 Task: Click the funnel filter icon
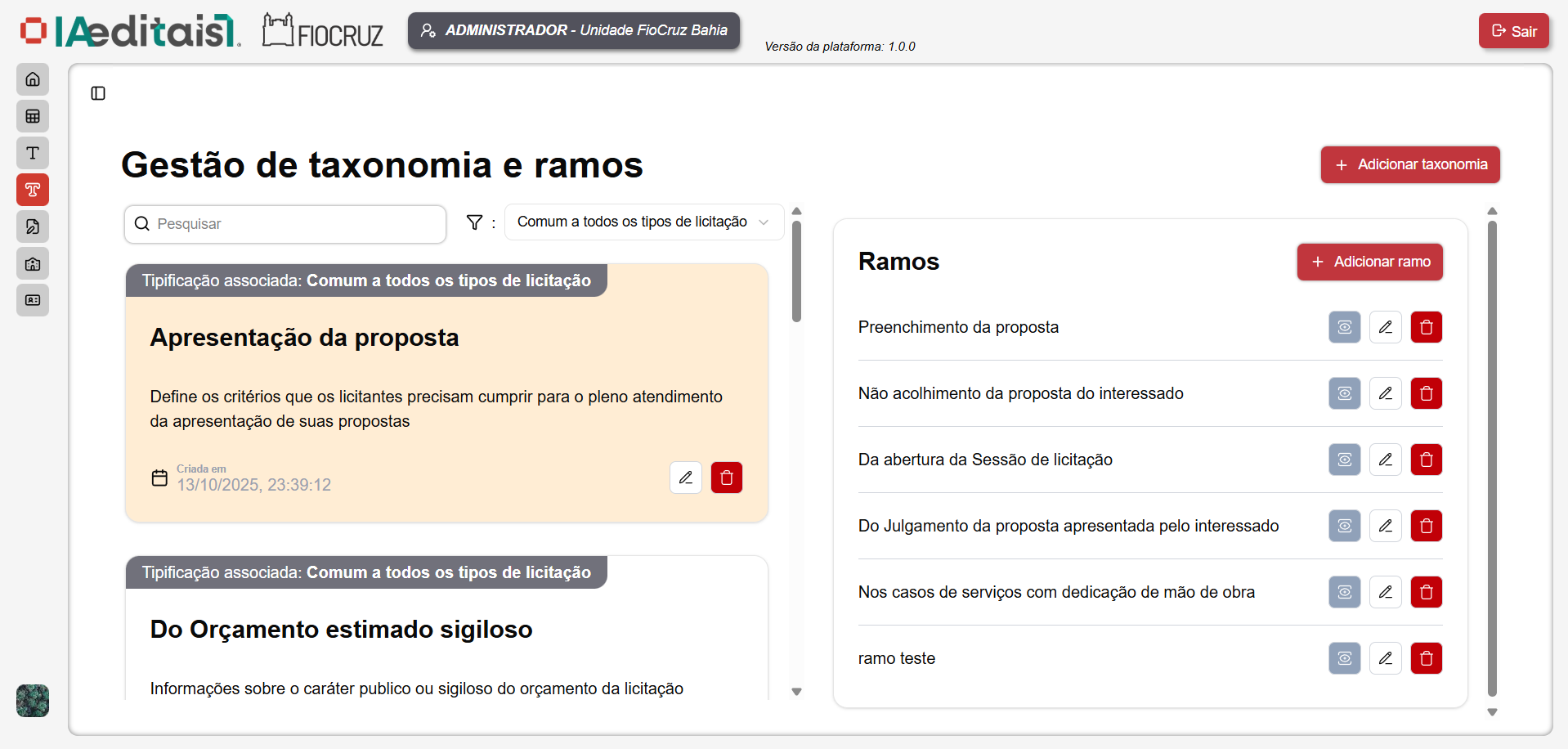point(474,222)
